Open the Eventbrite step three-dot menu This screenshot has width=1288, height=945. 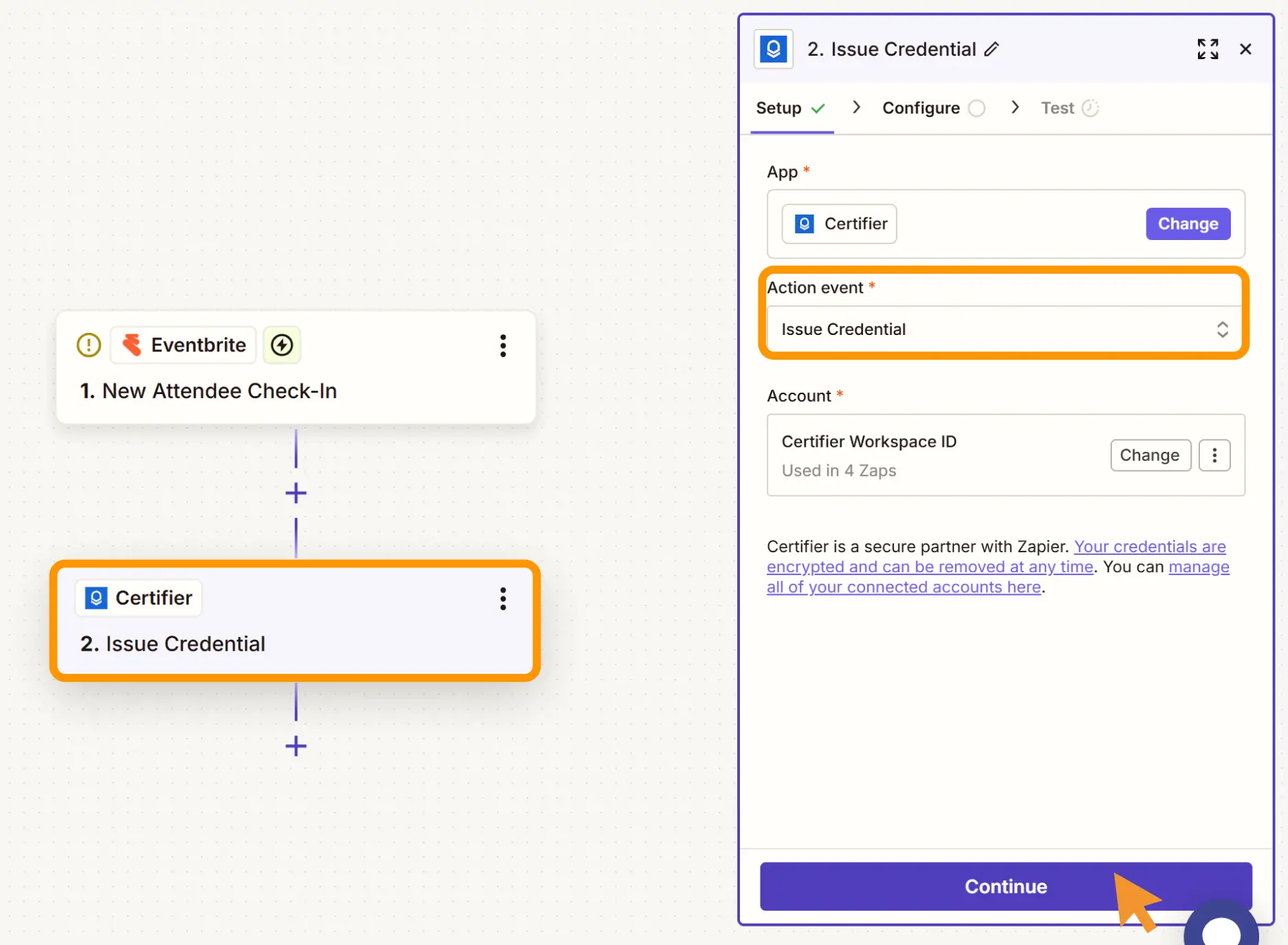point(503,345)
